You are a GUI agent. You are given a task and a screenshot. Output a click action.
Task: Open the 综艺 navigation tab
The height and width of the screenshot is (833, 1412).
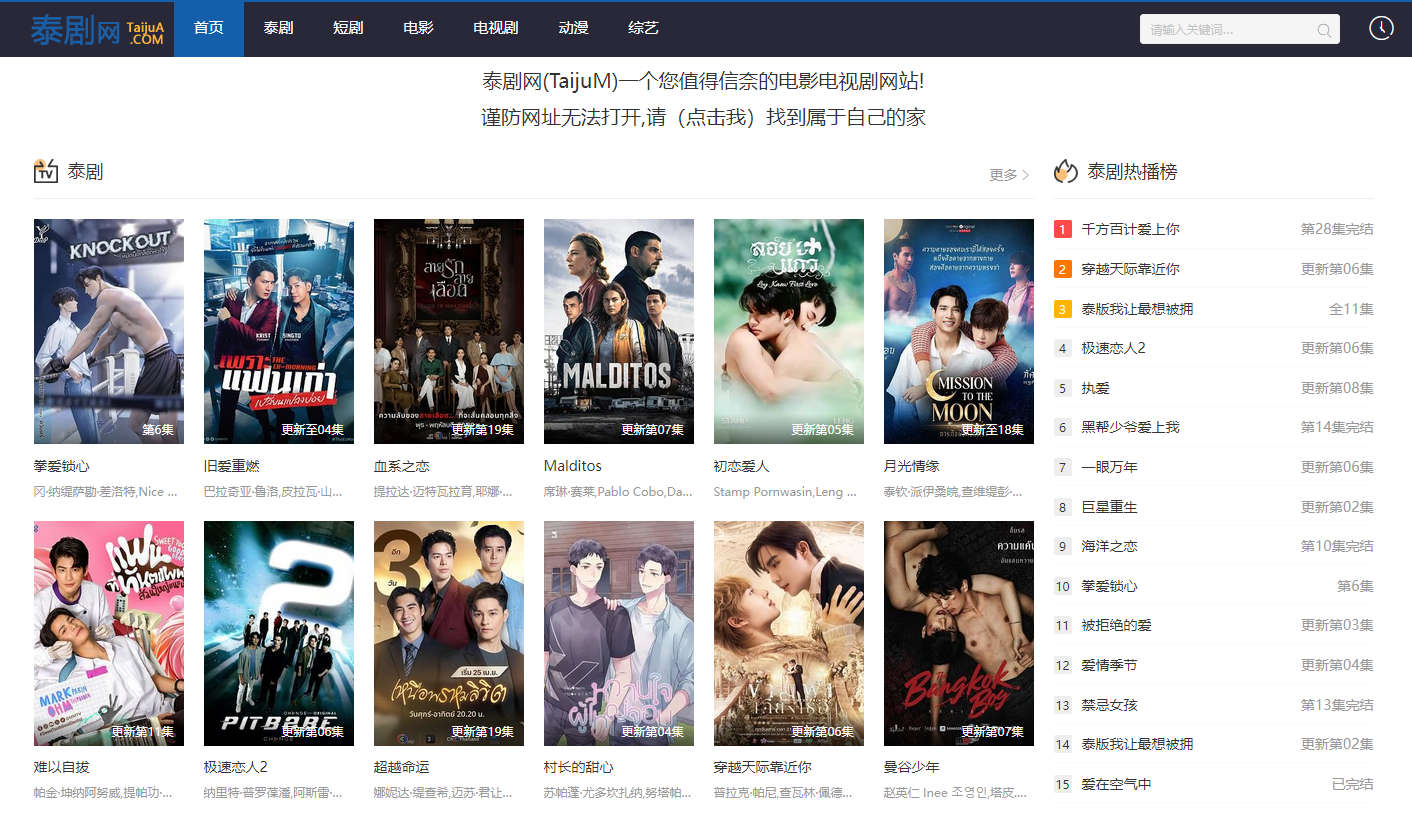[643, 28]
